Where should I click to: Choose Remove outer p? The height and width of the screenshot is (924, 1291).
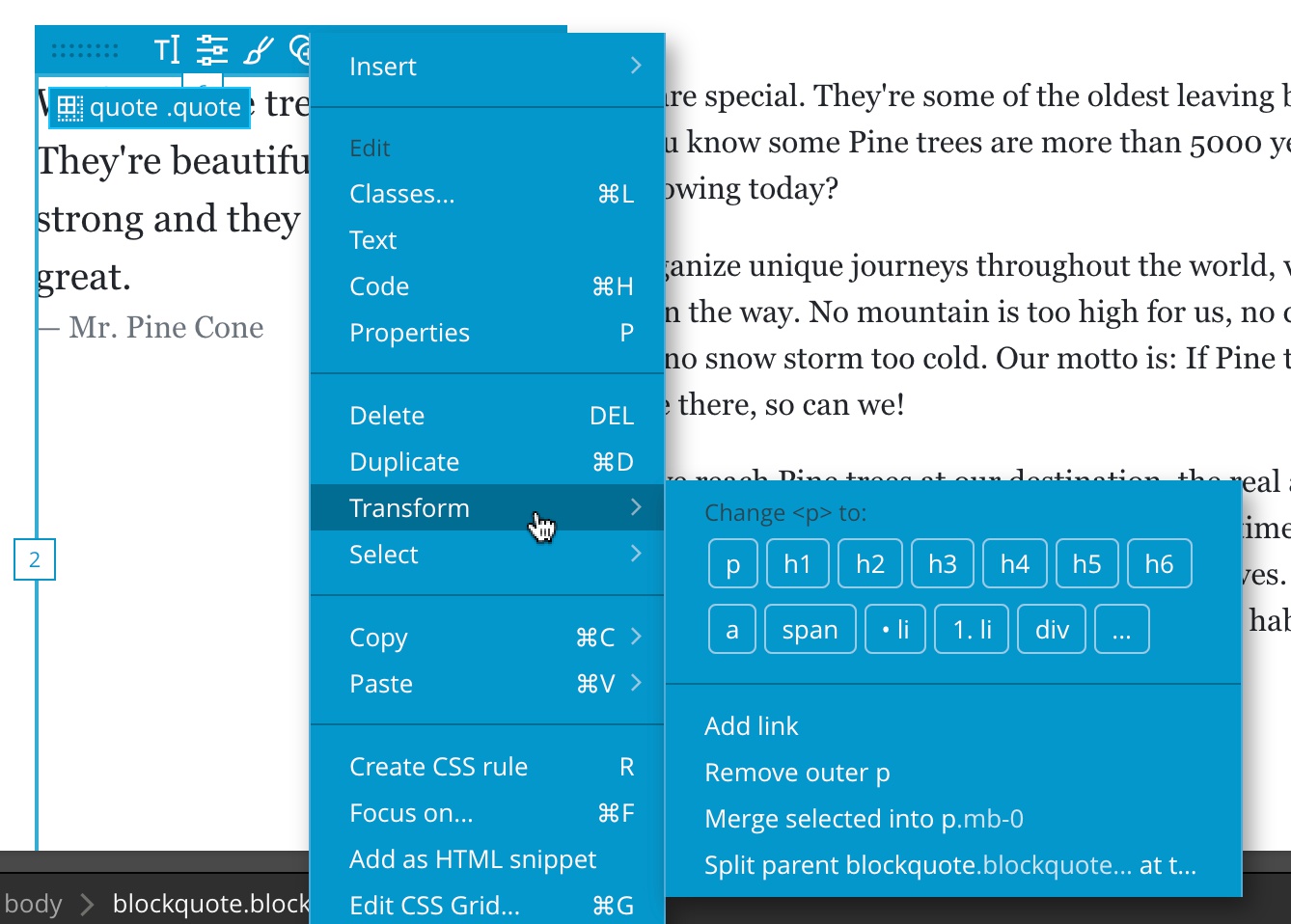tap(953, 773)
